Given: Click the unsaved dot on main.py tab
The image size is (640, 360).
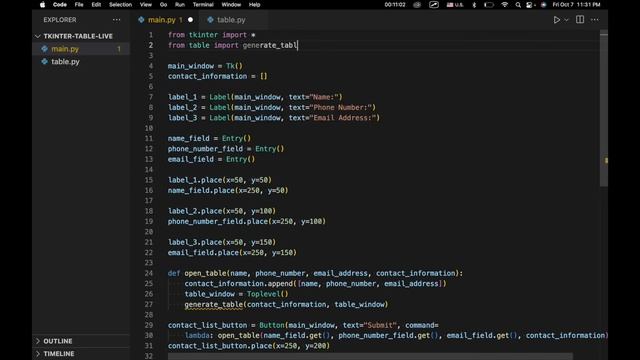Looking at the screenshot, I should pyautogui.click(x=191, y=20).
